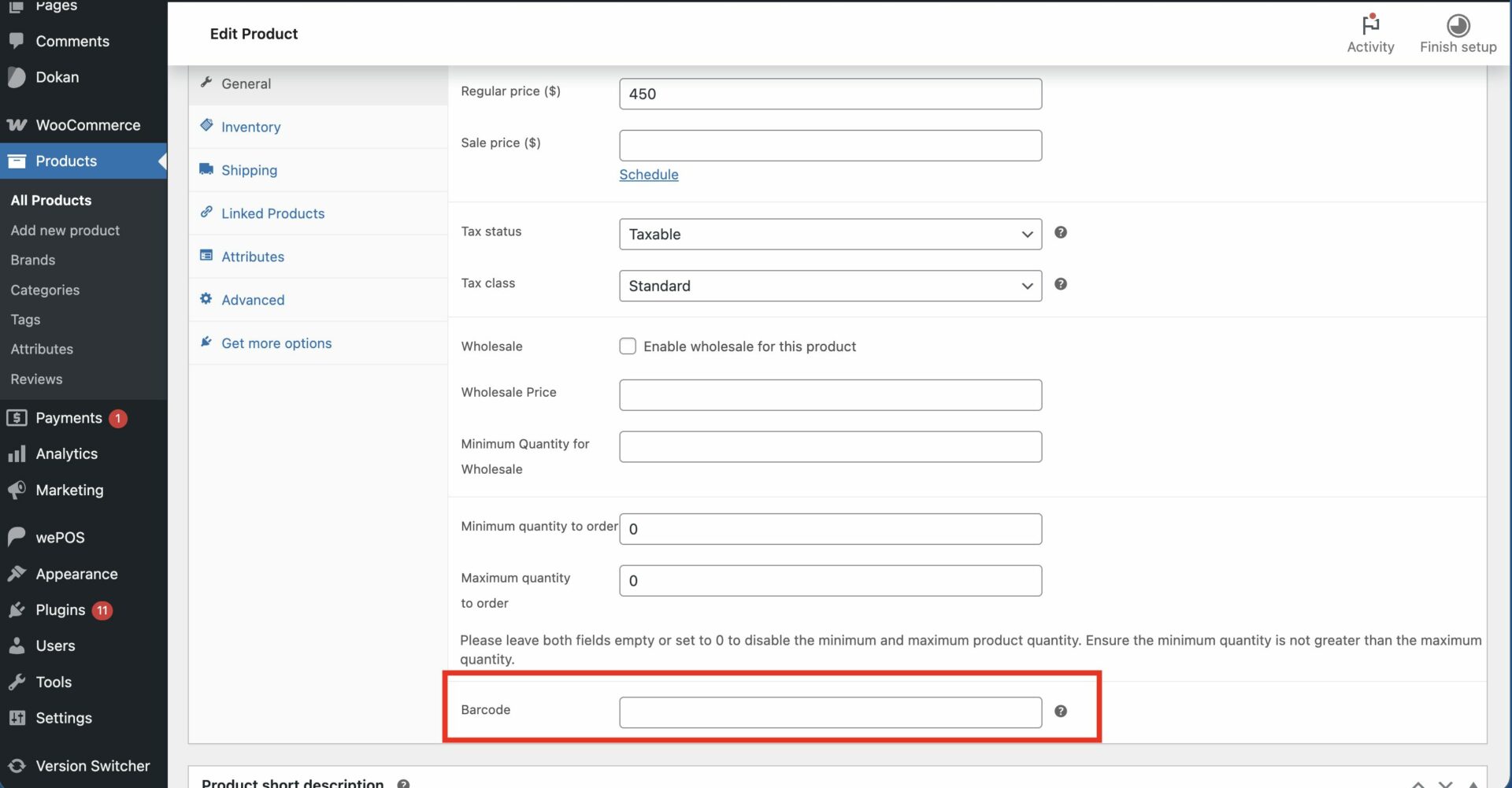The image size is (1512, 788).
Task: Switch to the product Attributes tab
Action: tap(318, 257)
